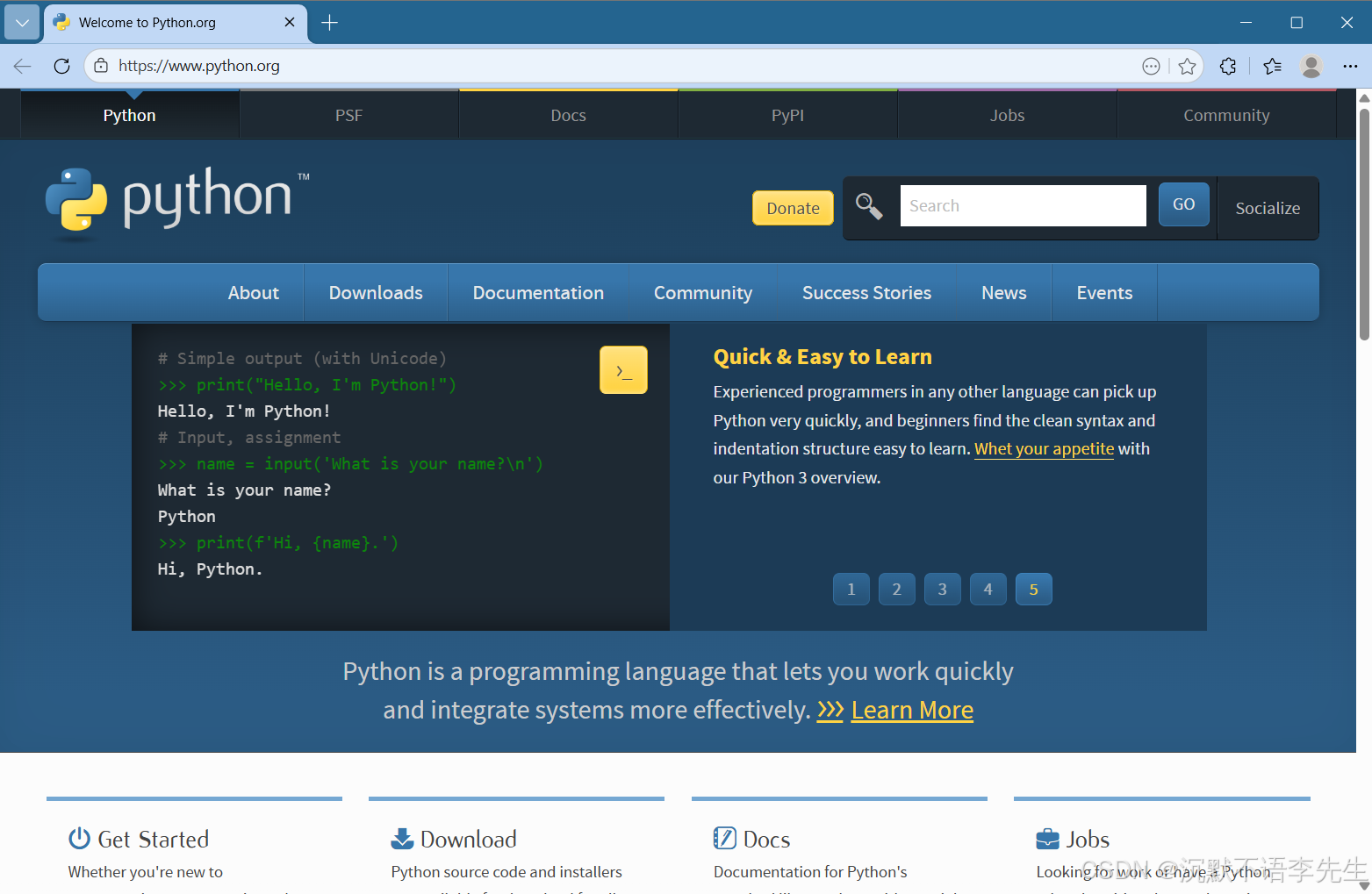Show slide 3 of the carousel
Screen dimensions: 1372x894
[x=943, y=590]
